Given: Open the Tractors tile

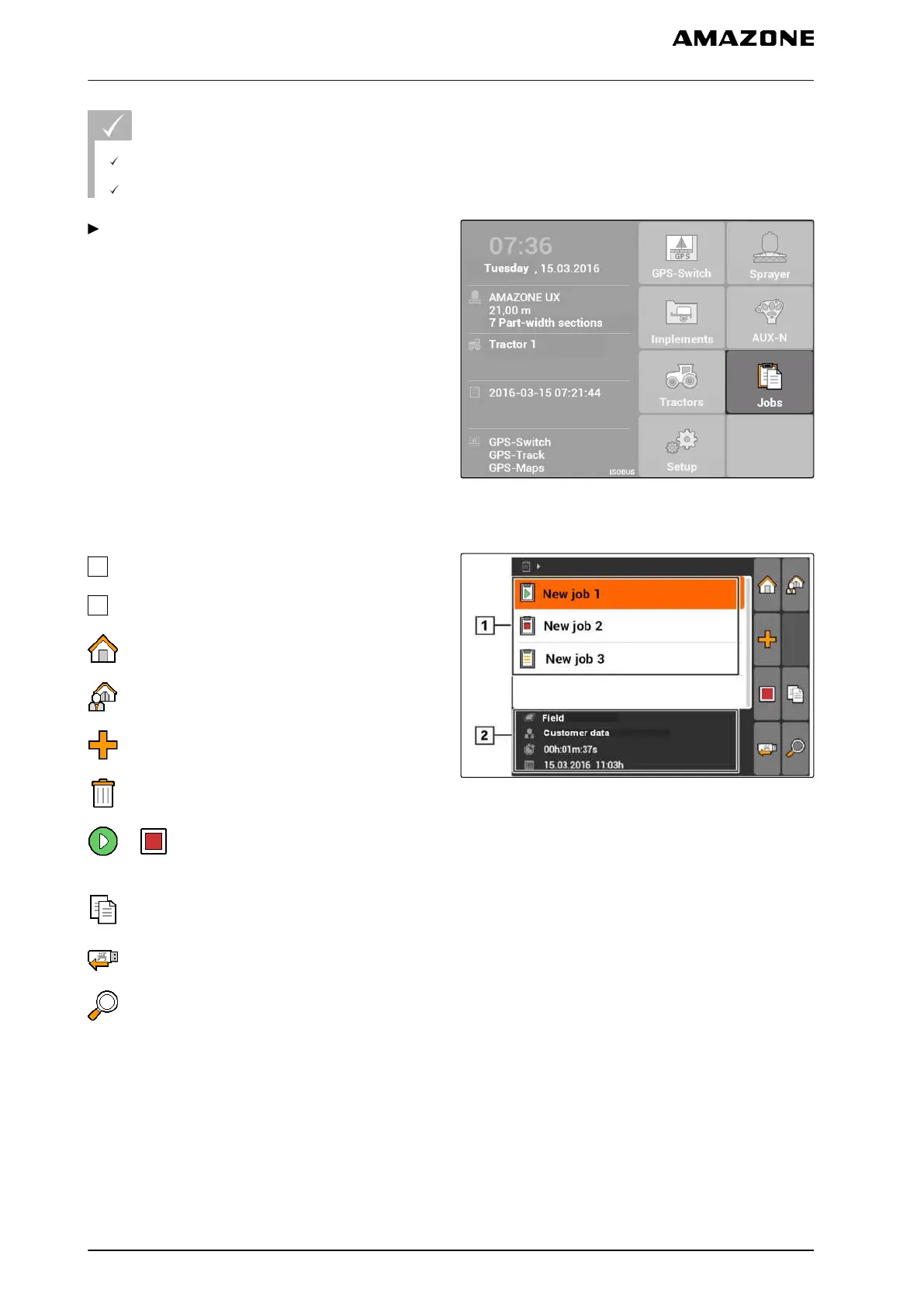Looking at the screenshot, I should coord(681,382).
